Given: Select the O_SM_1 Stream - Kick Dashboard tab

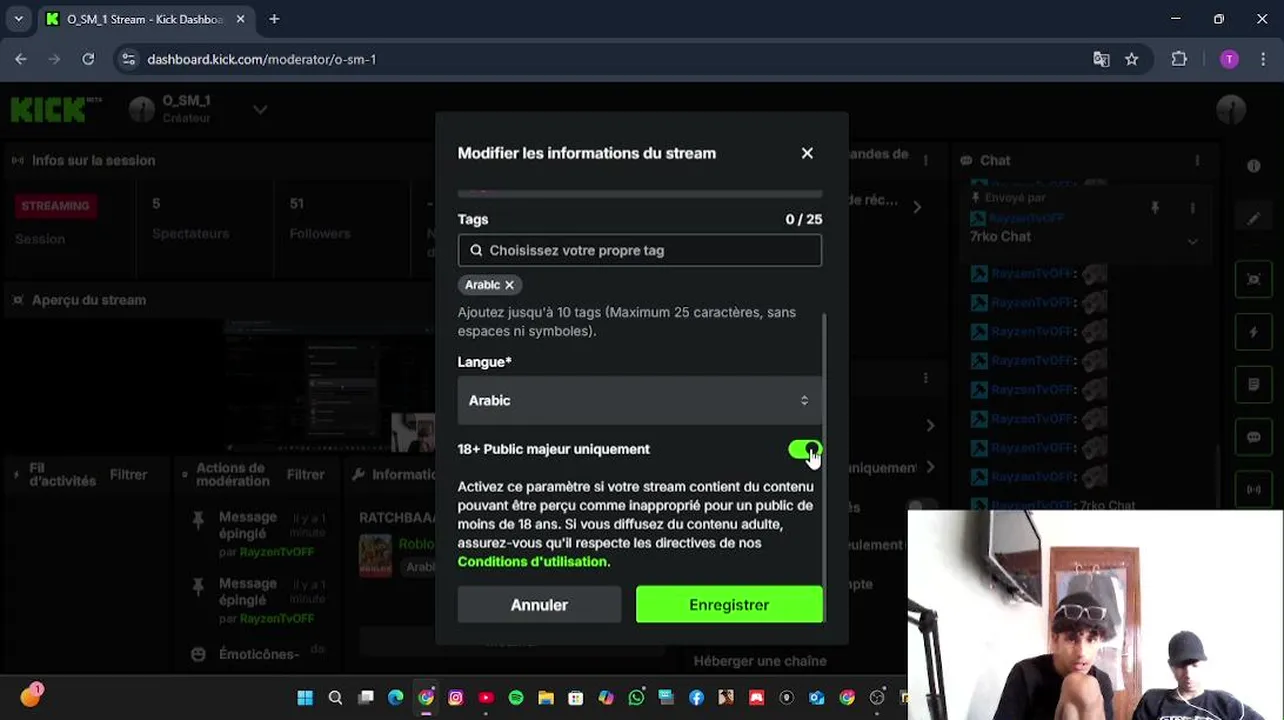Looking at the screenshot, I should (x=146, y=19).
